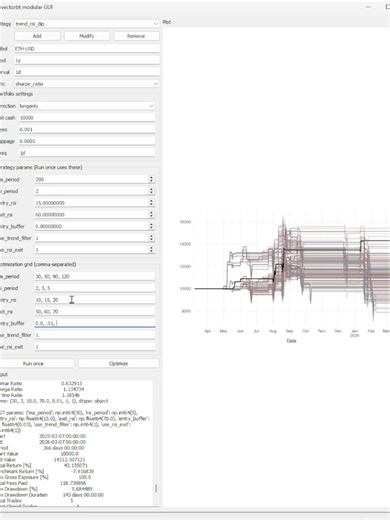Image resolution: width=390 pixels, height=520 pixels.
Task: Click the rsi_period spinbox stepper arrows
Action: [x=151, y=191]
